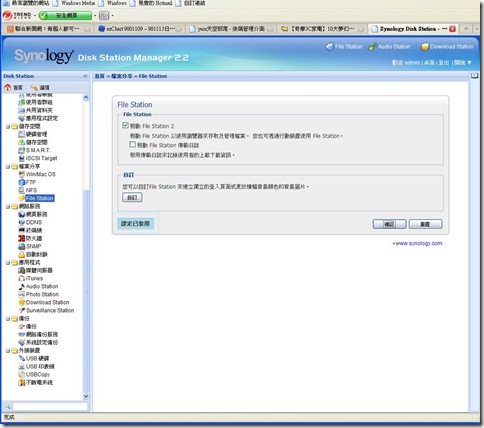Click the green safe-page button in toolbar
This screenshot has width=484, height=428.
click(65, 15)
